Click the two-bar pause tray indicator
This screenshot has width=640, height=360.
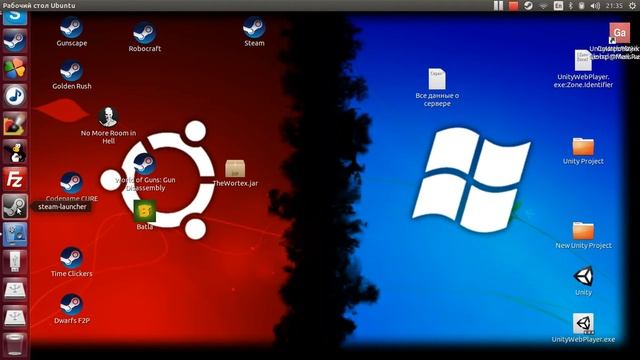click(498, 5)
